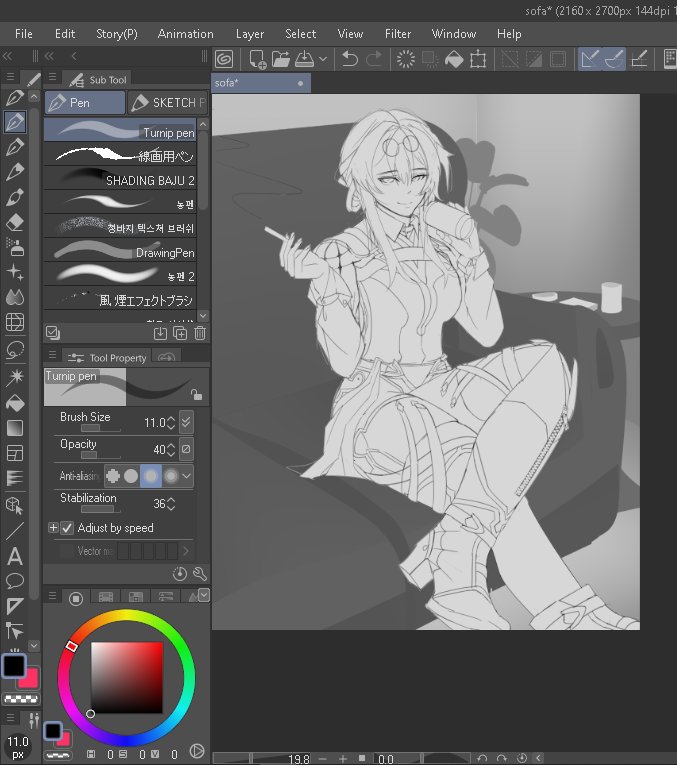Open the Filter menu
Image resolution: width=677 pixels, height=765 pixels.
[x=398, y=34]
